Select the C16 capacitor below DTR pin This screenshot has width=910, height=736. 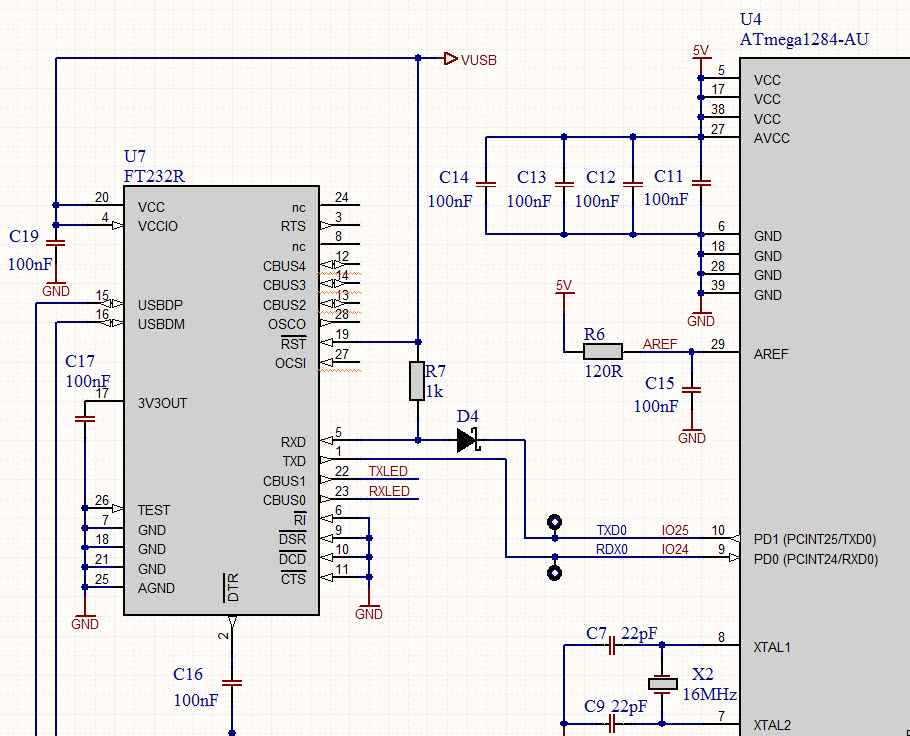pyautogui.click(x=232, y=683)
